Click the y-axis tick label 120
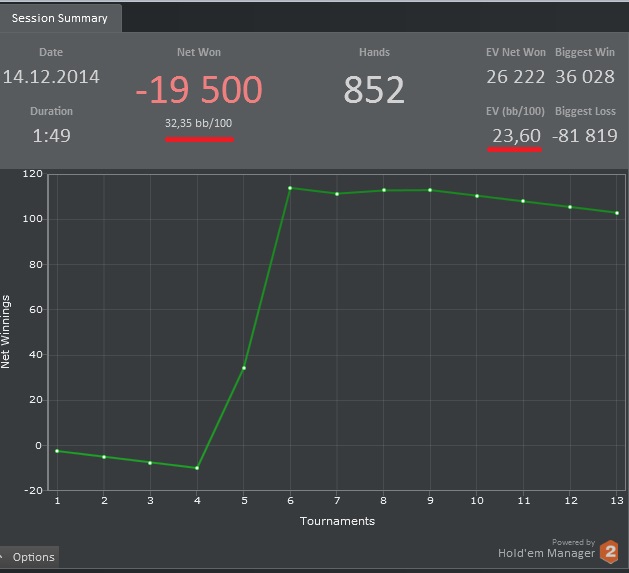Viewport: 629px width, 573px height. tap(32, 173)
